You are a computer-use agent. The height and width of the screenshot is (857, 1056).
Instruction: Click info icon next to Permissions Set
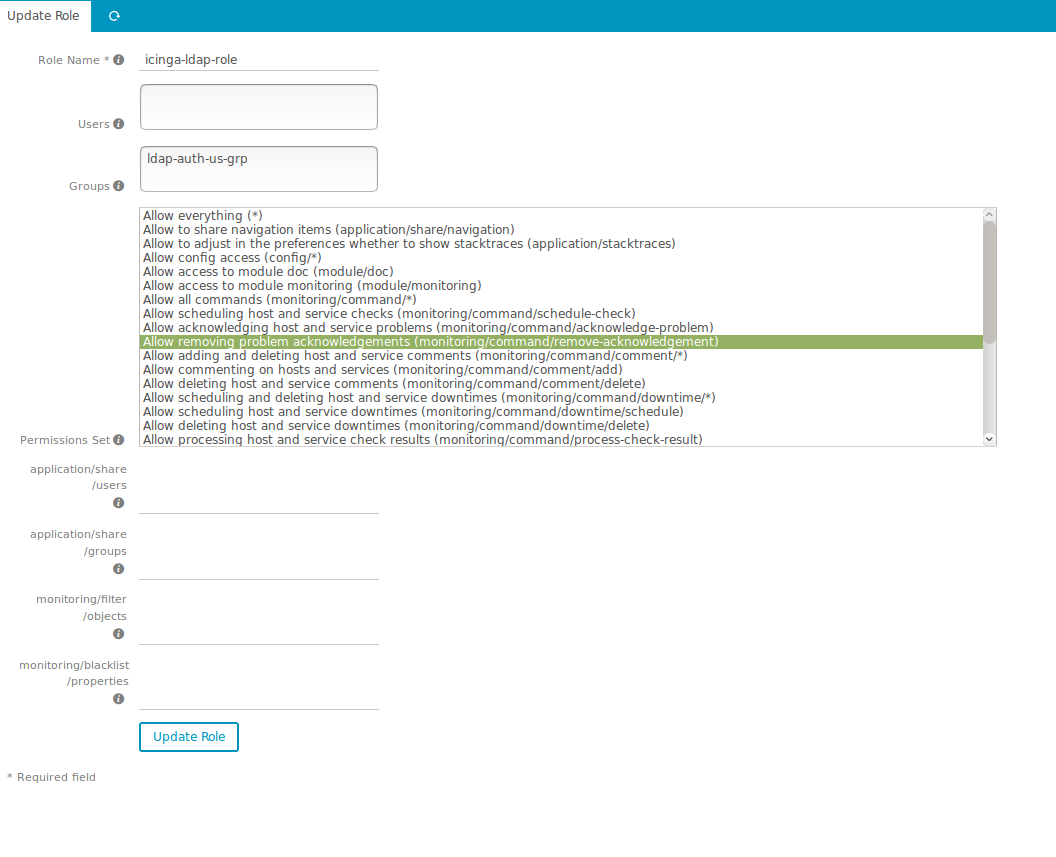119,440
